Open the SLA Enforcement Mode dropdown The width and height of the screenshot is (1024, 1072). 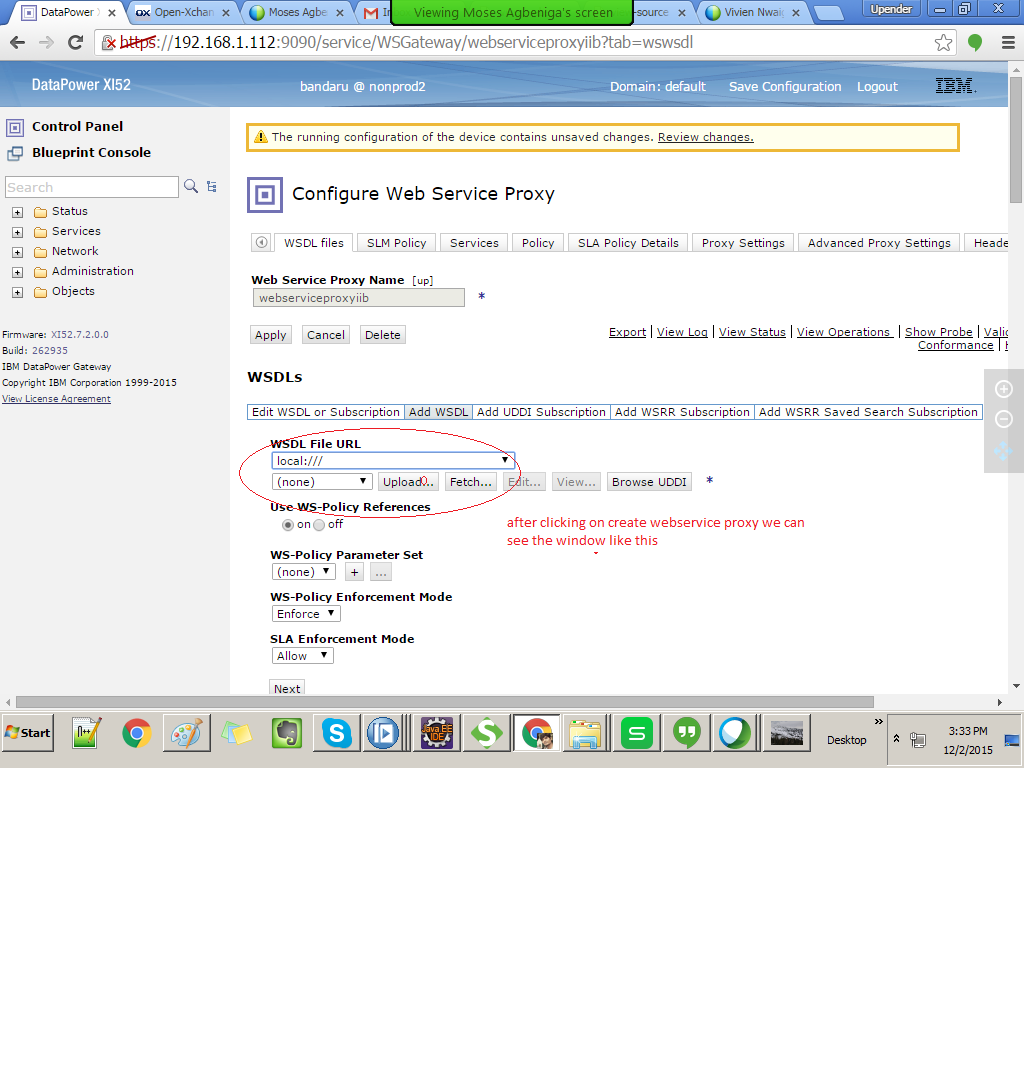302,655
